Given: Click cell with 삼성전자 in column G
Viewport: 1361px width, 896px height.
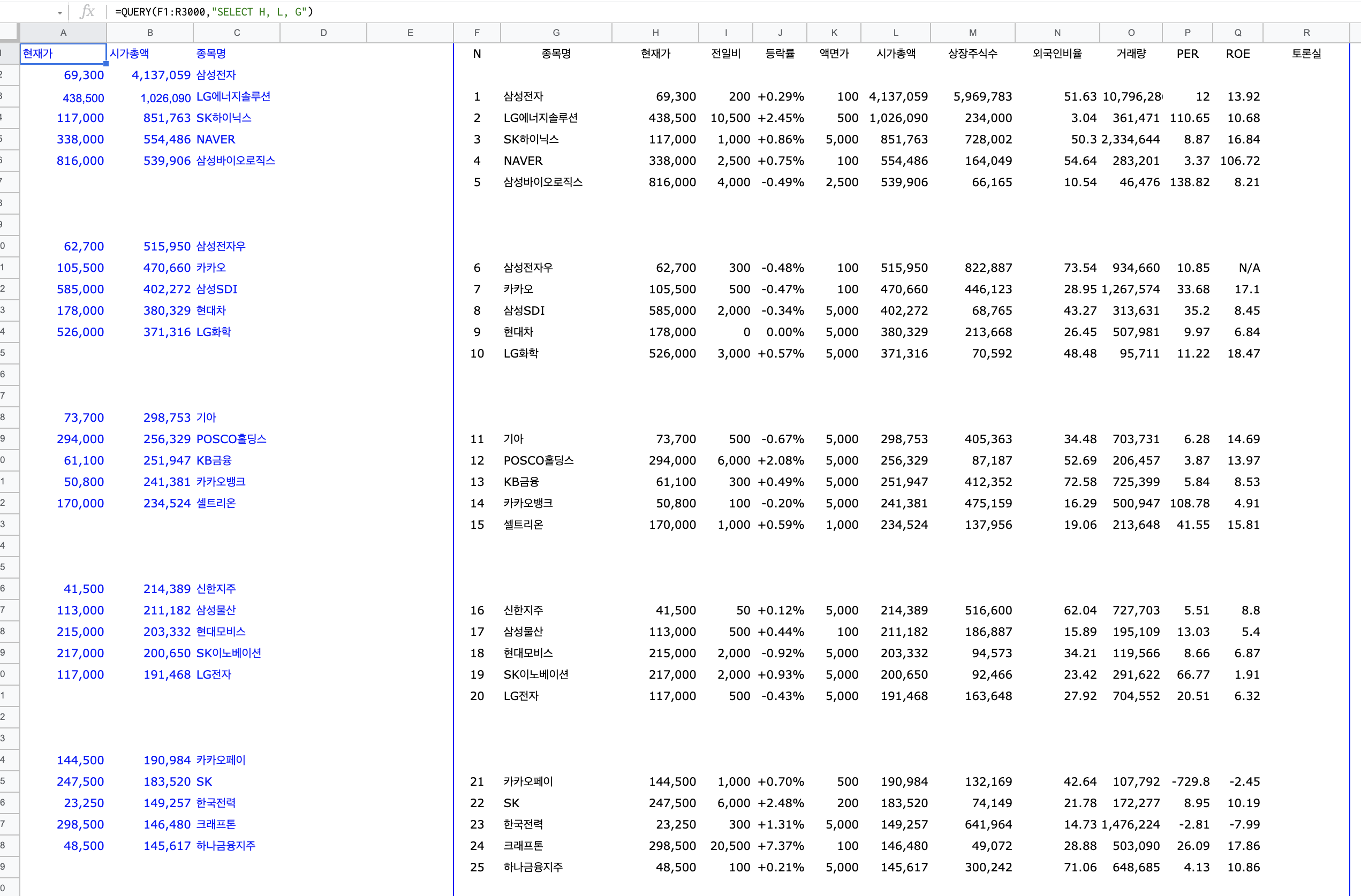Looking at the screenshot, I should coord(523,97).
